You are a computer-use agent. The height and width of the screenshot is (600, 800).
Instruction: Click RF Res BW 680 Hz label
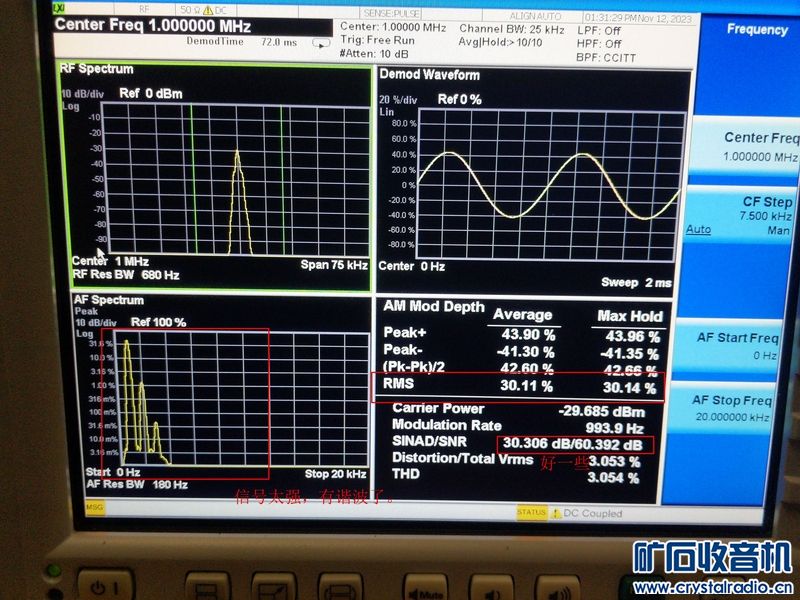click(126, 274)
